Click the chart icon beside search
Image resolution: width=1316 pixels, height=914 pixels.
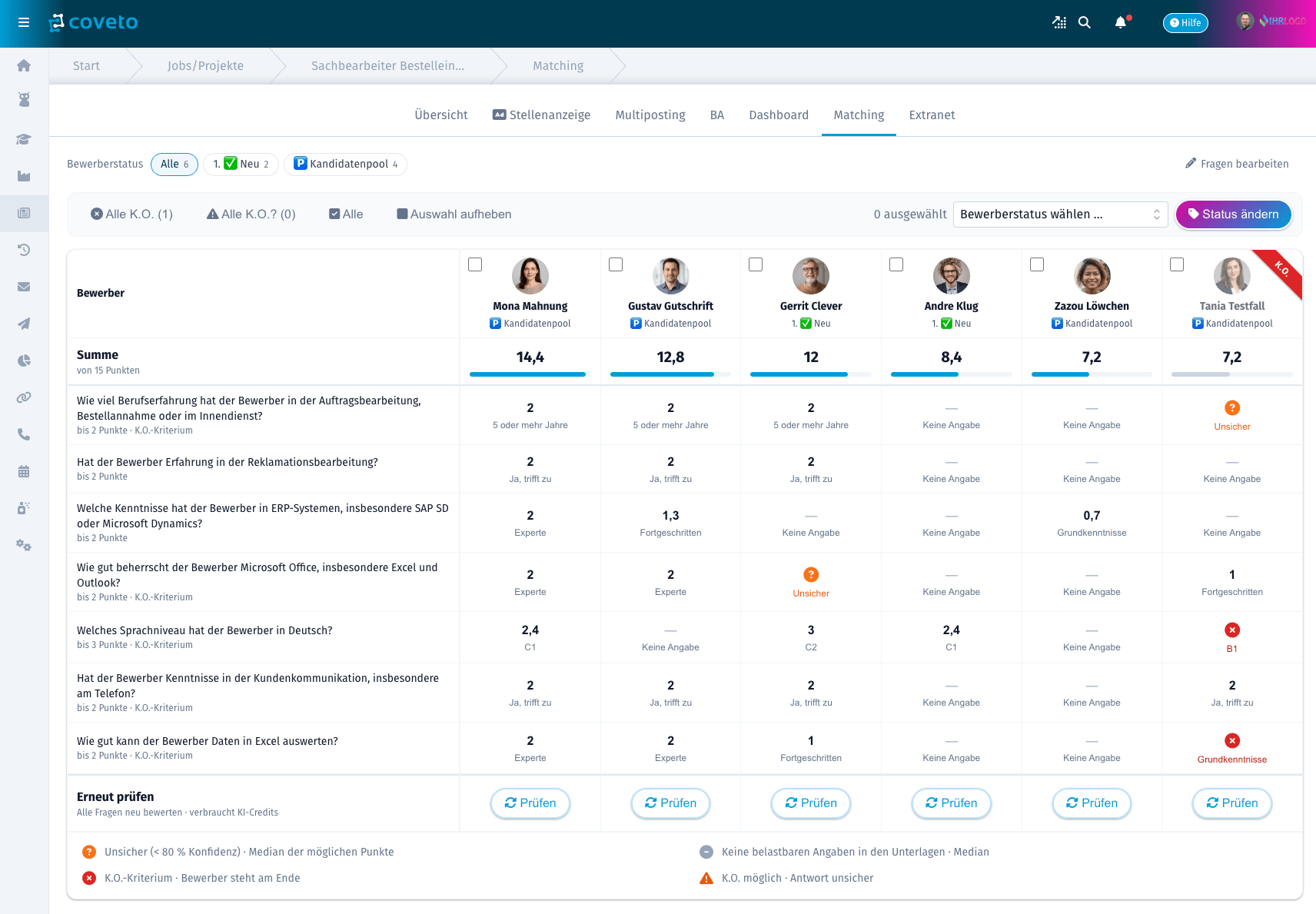[1059, 23]
